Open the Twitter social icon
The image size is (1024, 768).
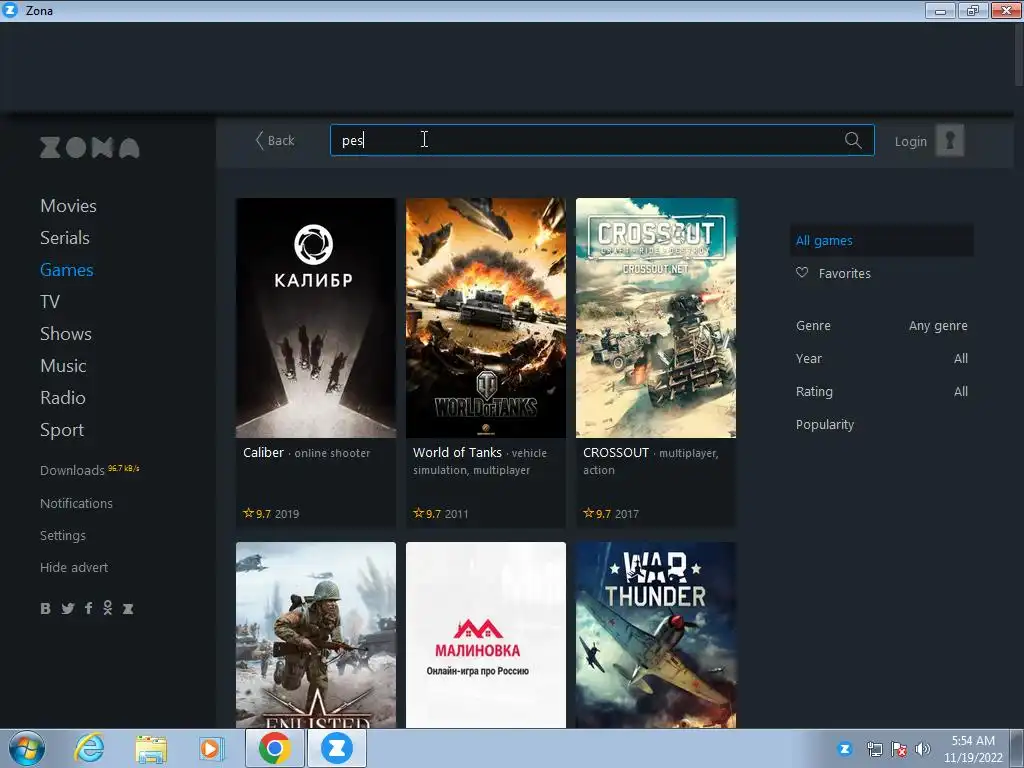coord(67,609)
